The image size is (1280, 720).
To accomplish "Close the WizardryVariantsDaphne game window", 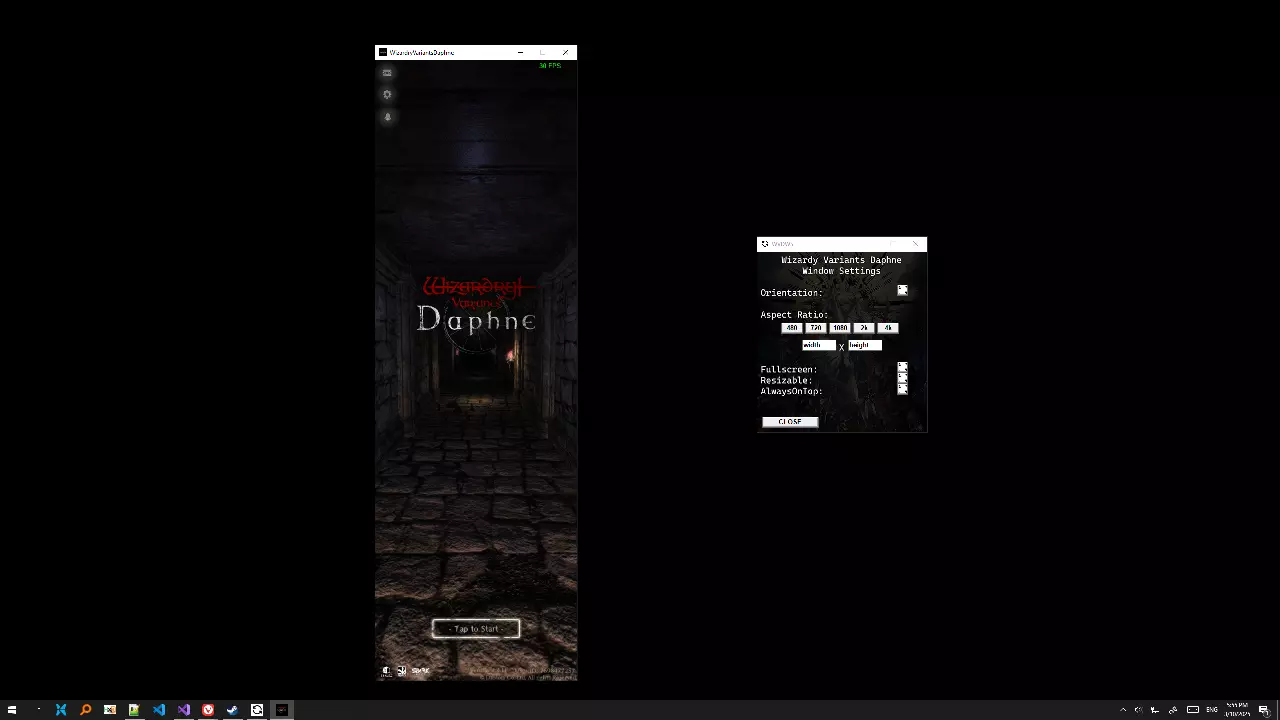I will coord(565,52).
